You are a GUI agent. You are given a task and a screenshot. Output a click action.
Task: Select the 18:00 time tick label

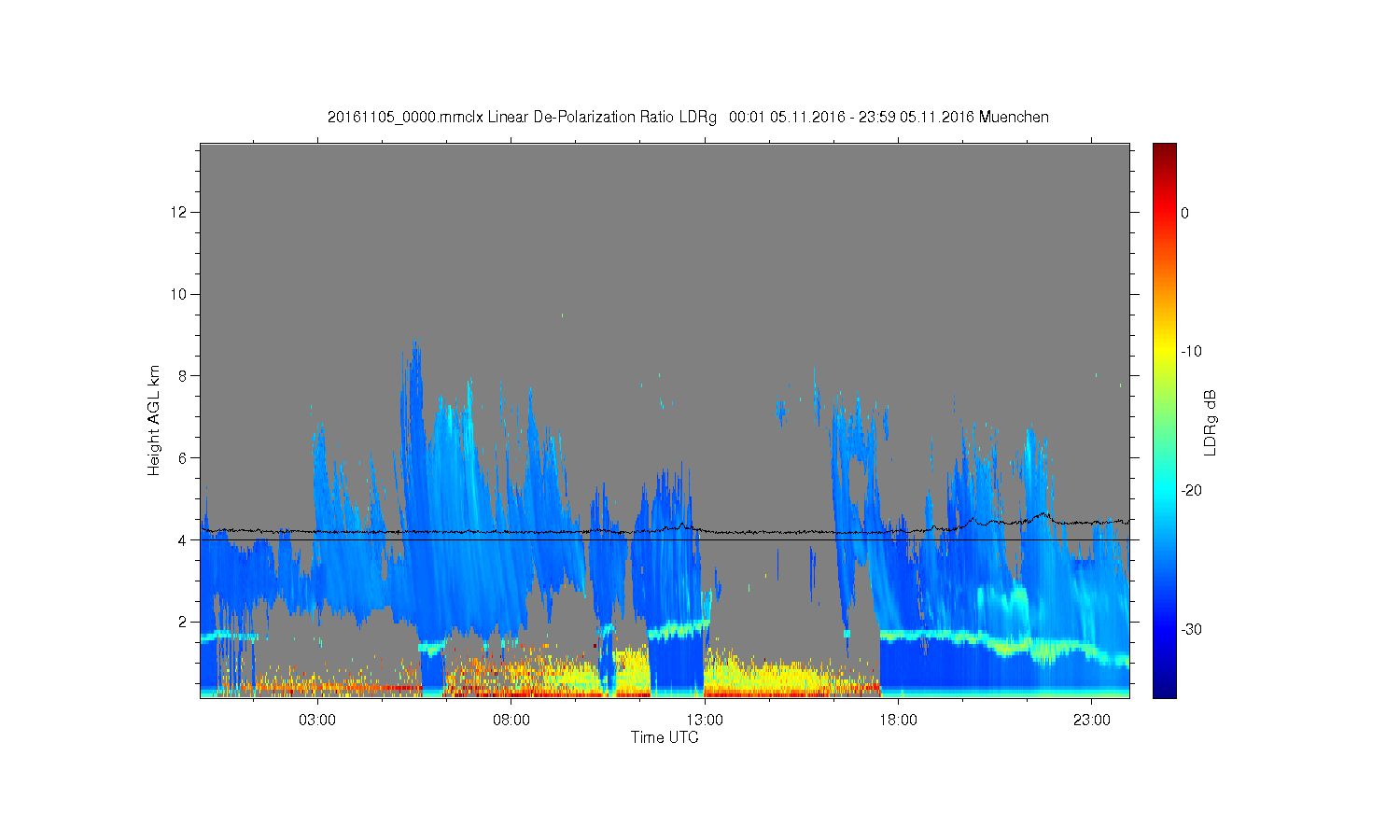tap(898, 721)
